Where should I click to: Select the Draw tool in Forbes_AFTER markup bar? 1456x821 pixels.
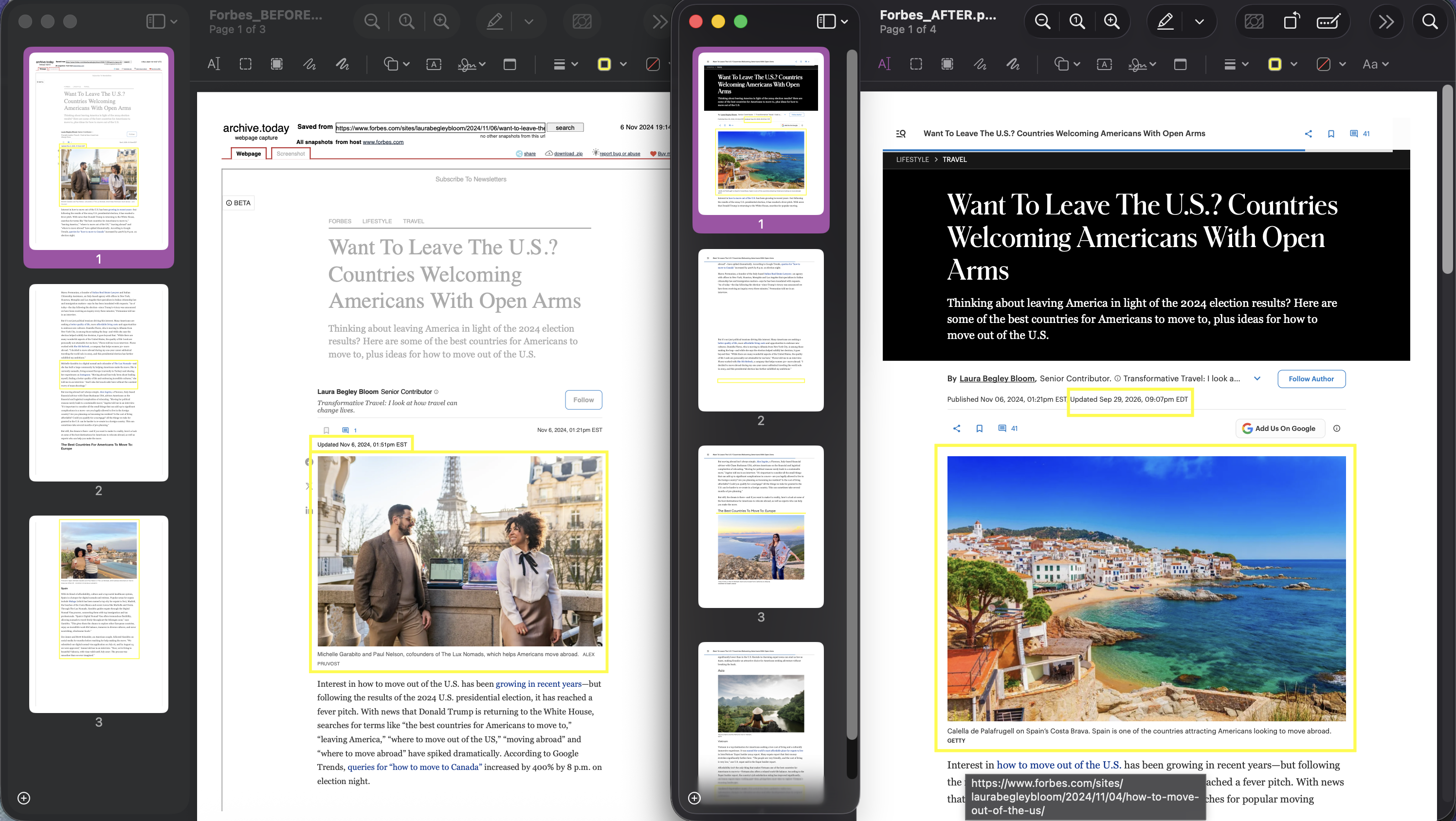pos(1013,64)
